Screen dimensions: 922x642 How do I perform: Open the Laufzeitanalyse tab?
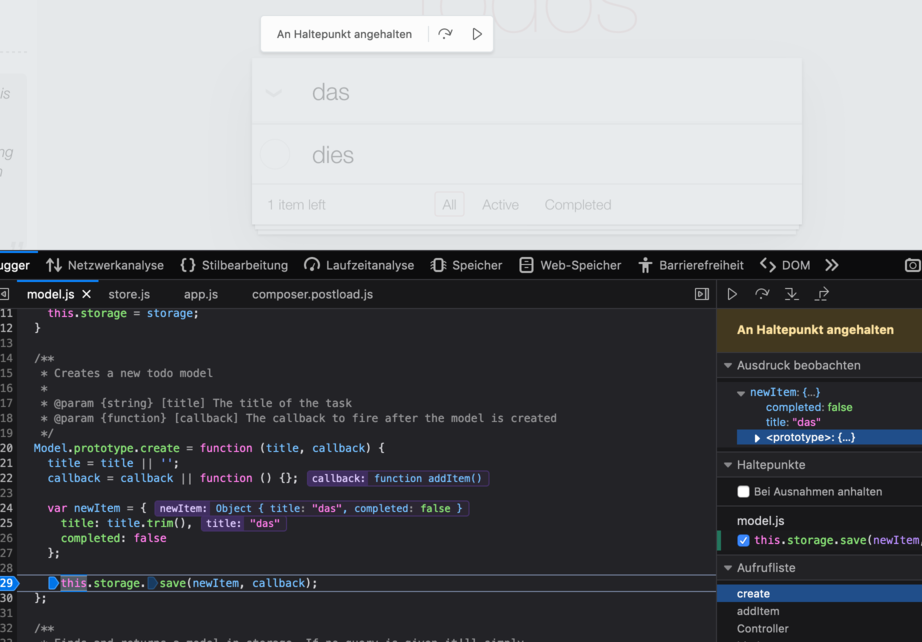[x=359, y=265]
